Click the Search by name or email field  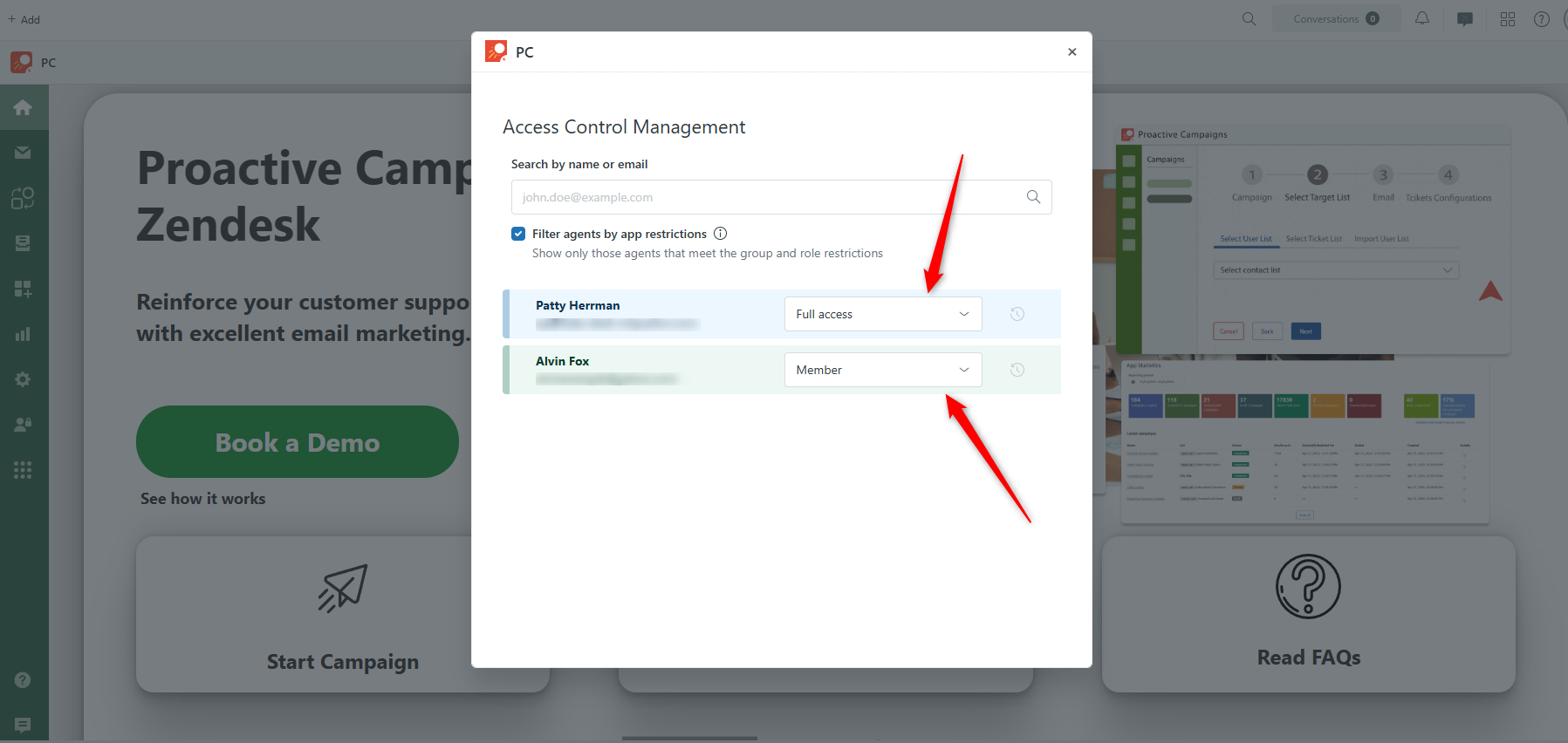point(782,197)
